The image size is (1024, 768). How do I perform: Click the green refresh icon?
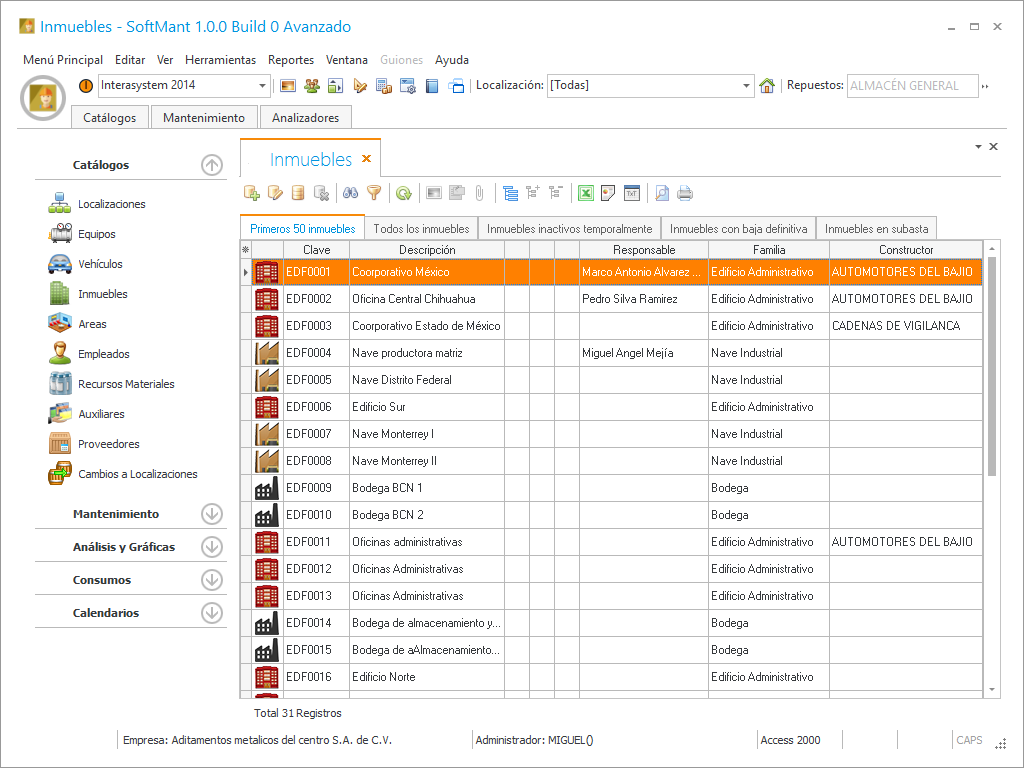click(x=403, y=193)
